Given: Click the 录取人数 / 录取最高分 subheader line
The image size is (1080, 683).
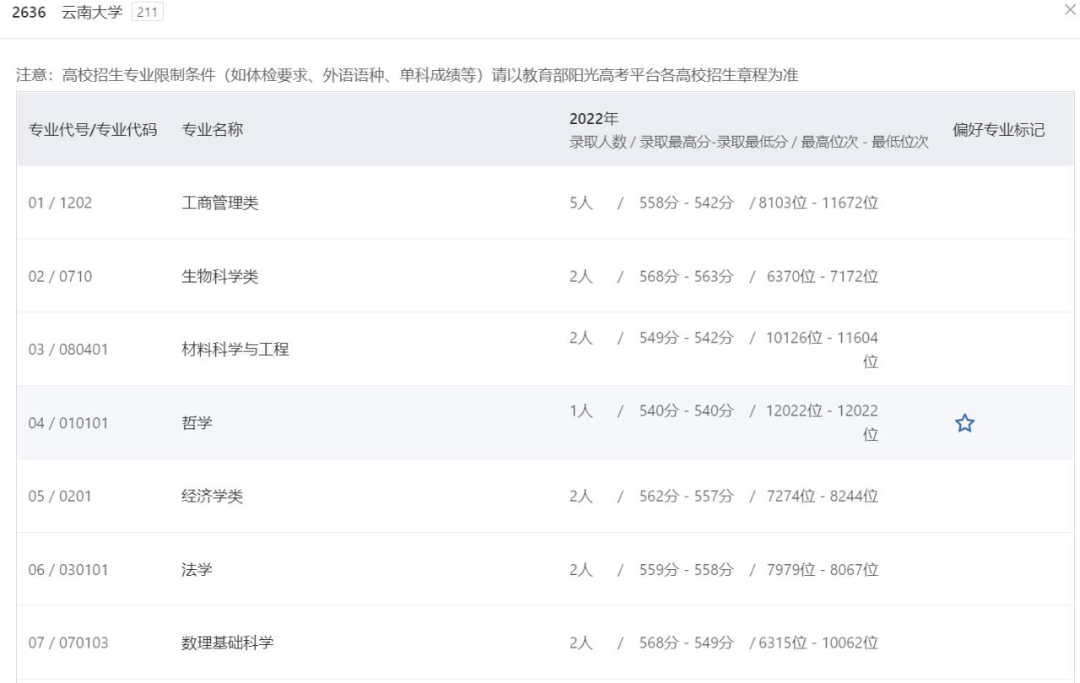Looking at the screenshot, I should click(749, 142).
